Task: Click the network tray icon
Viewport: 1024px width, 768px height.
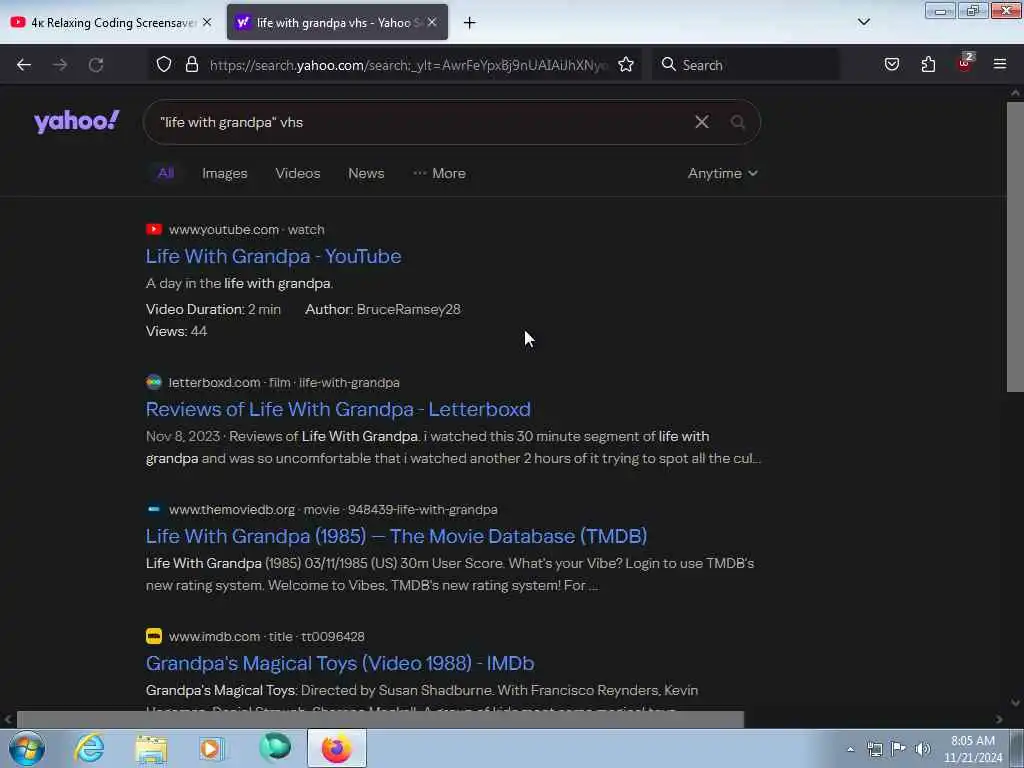Action: click(x=875, y=749)
